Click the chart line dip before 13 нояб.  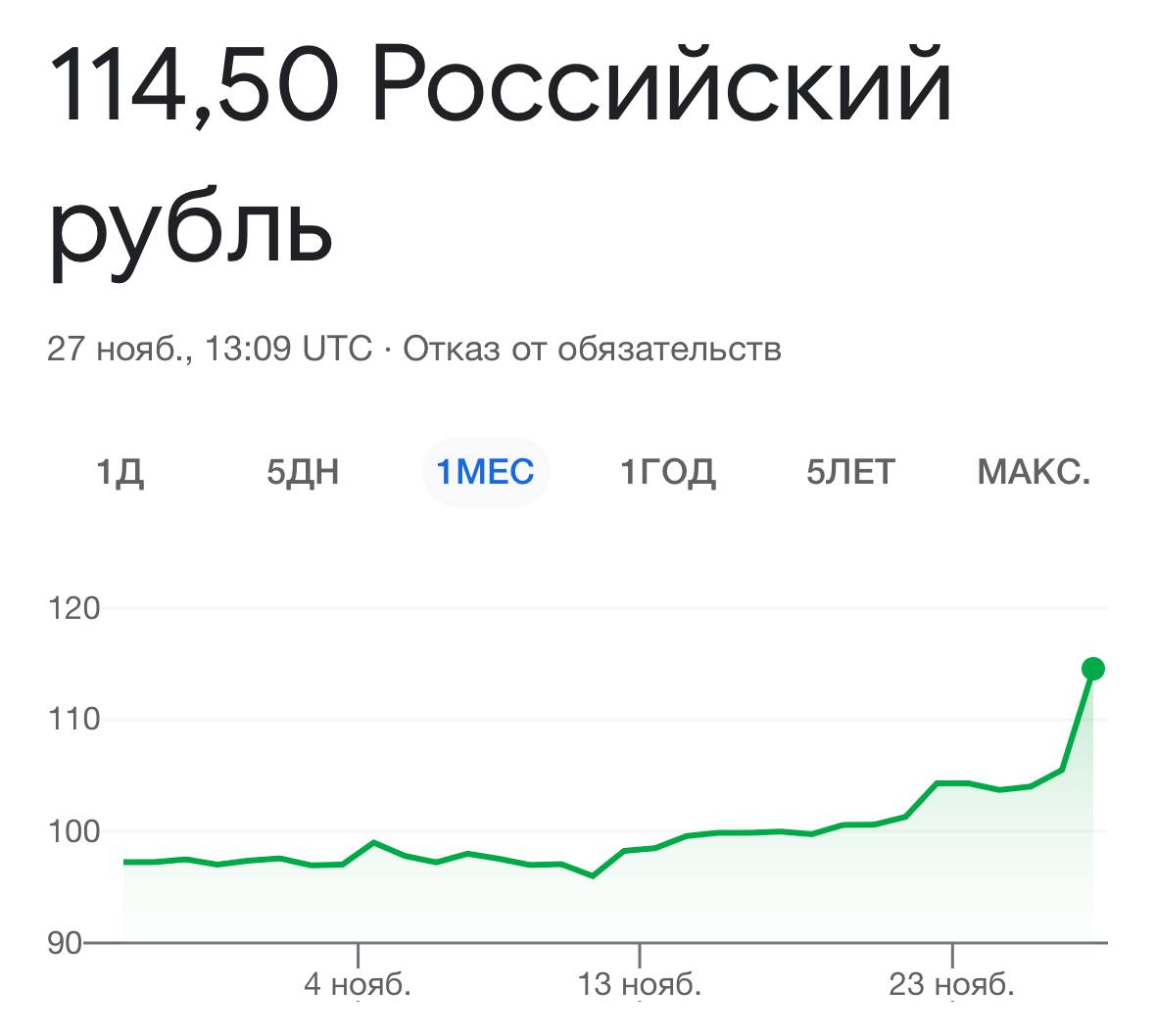click(x=593, y=876)
